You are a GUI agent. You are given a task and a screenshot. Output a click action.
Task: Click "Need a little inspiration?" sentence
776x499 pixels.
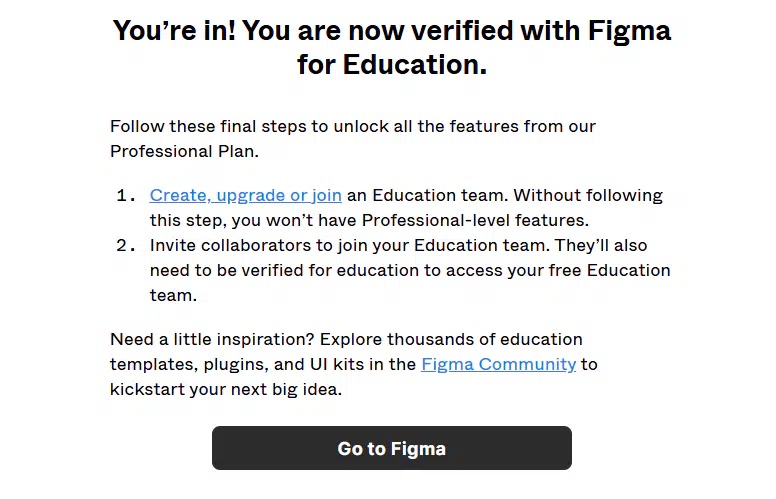click(212, 340)
